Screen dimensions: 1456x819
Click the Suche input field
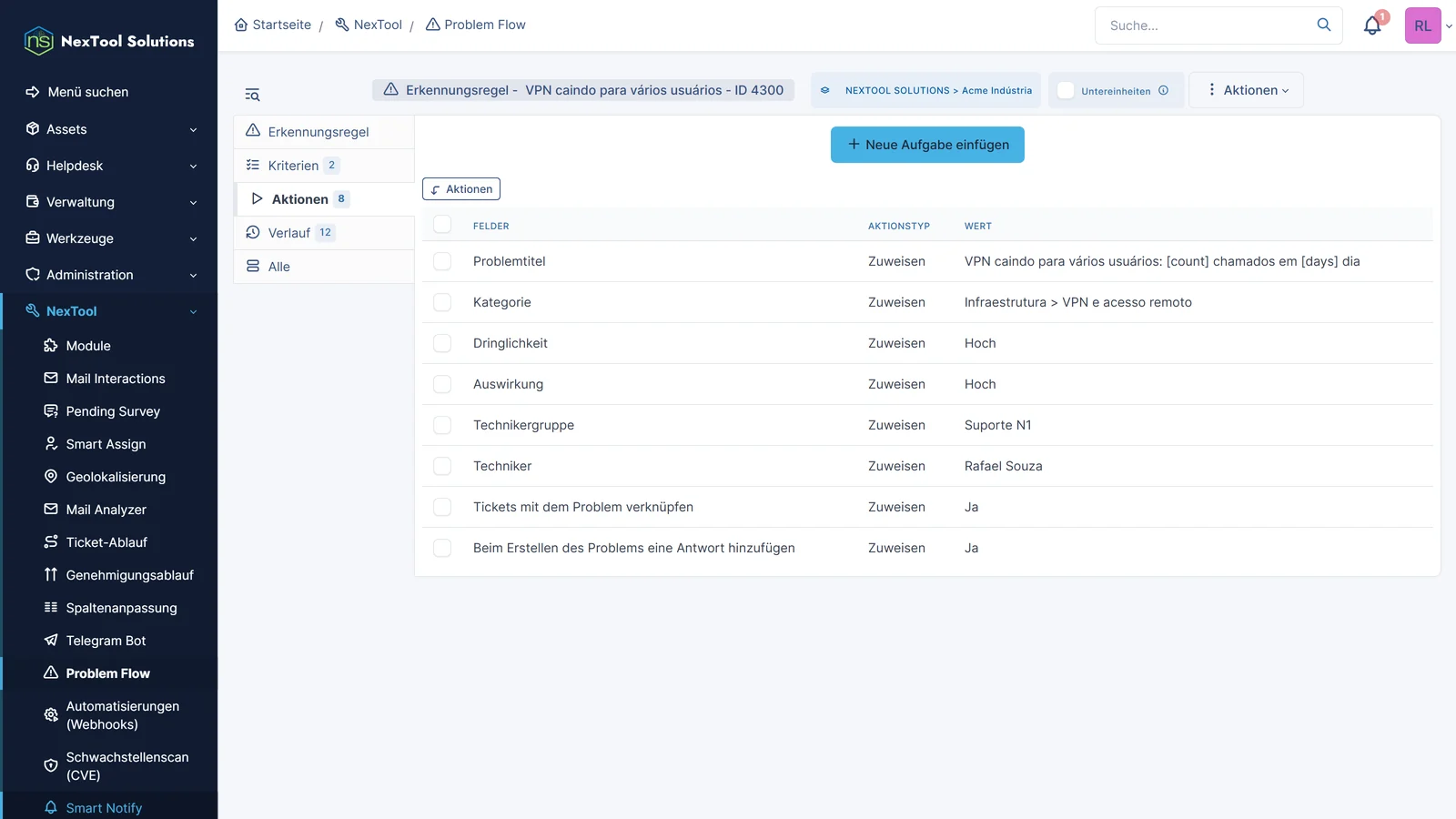[x=1206, y=25]
